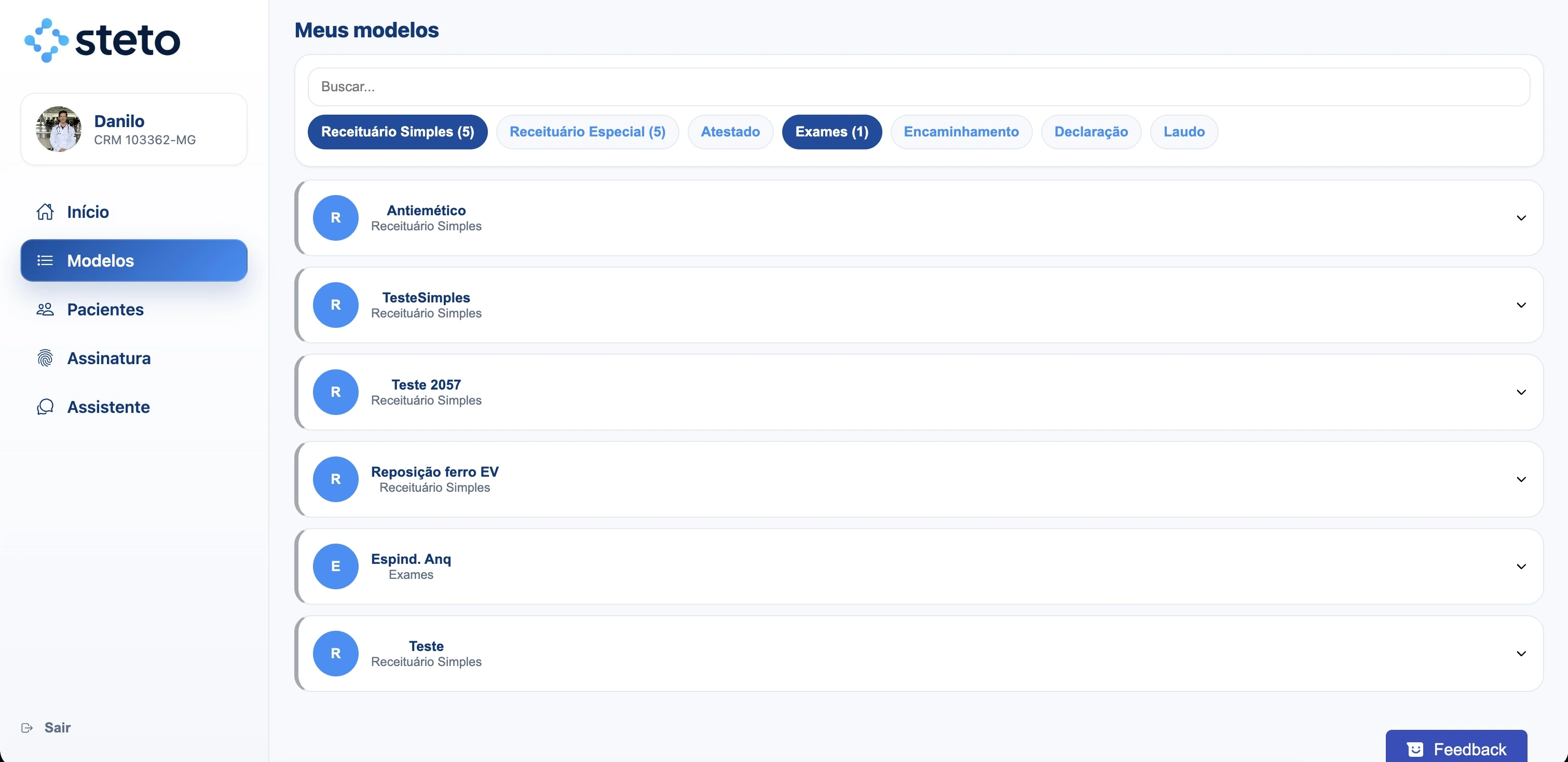Expand the Teste 2057 model chevron
This screenshot has width=1568, height=762.
1521,392
